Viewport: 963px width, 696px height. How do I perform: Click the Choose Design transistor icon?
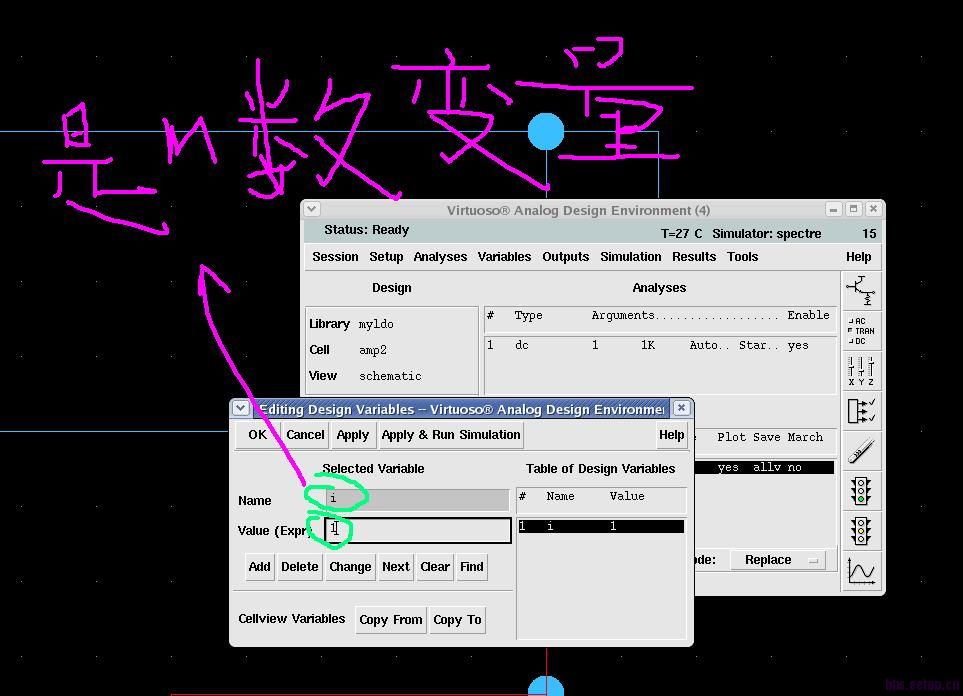(860, 291)
